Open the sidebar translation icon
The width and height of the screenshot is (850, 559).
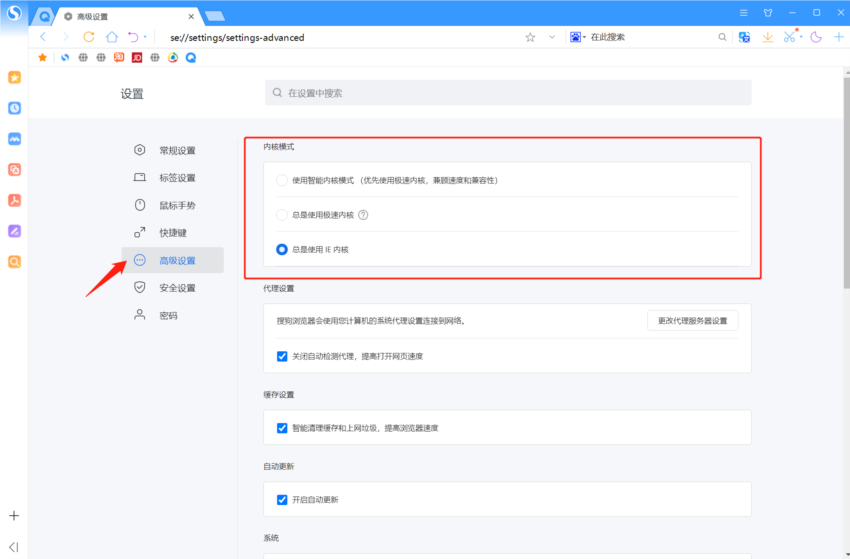(x=14, y=170)
